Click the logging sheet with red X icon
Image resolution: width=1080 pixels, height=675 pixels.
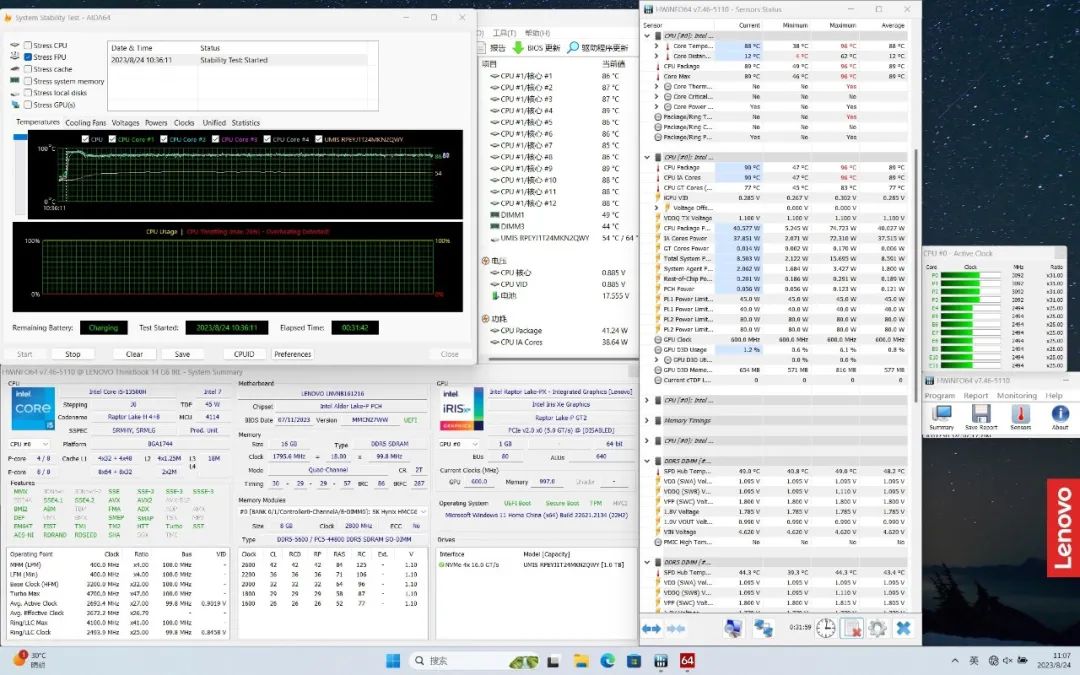[852, 628]
